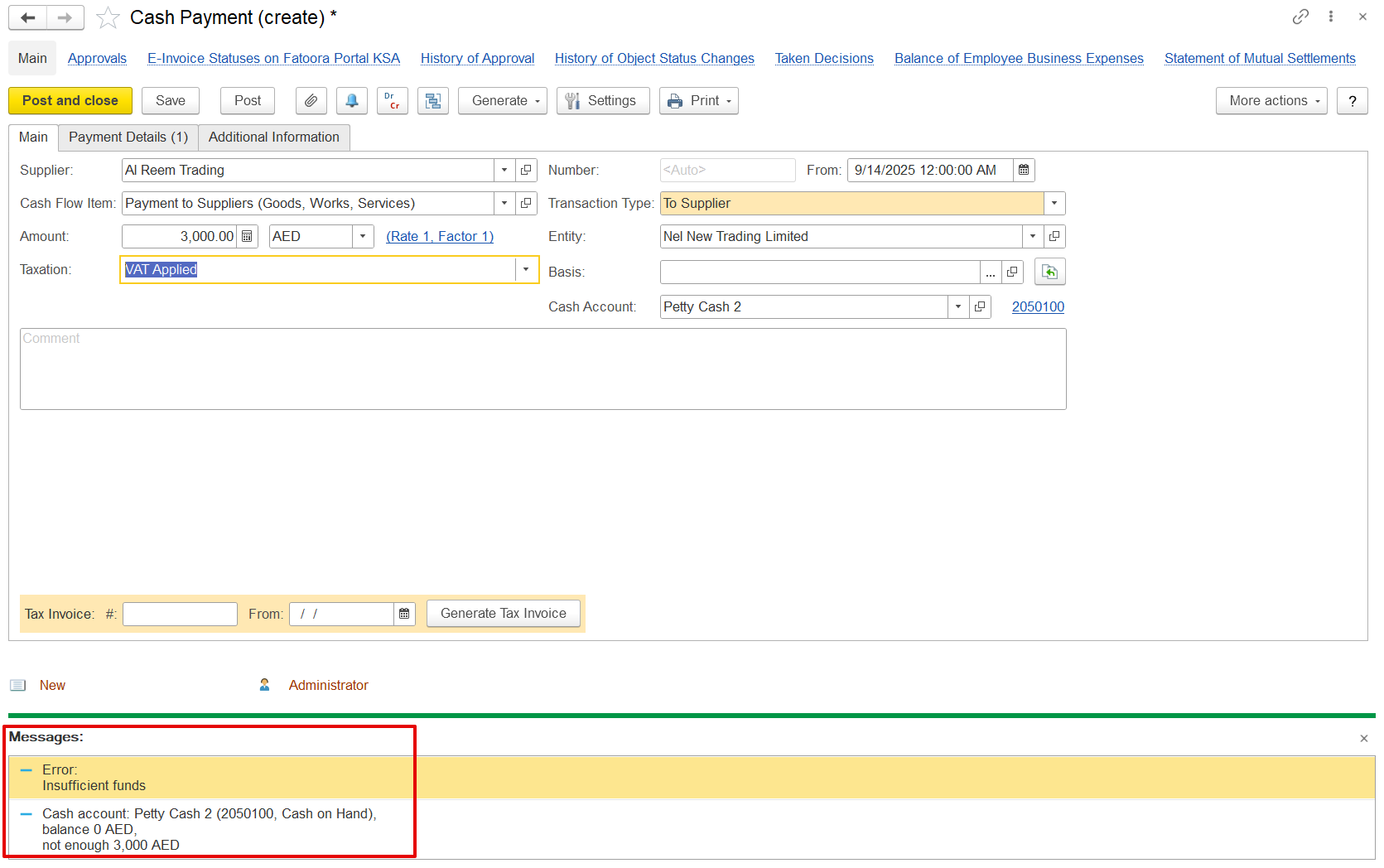Click the bell reminder icon
Screen dimensions: 1384x868
[x=352, y=101]
